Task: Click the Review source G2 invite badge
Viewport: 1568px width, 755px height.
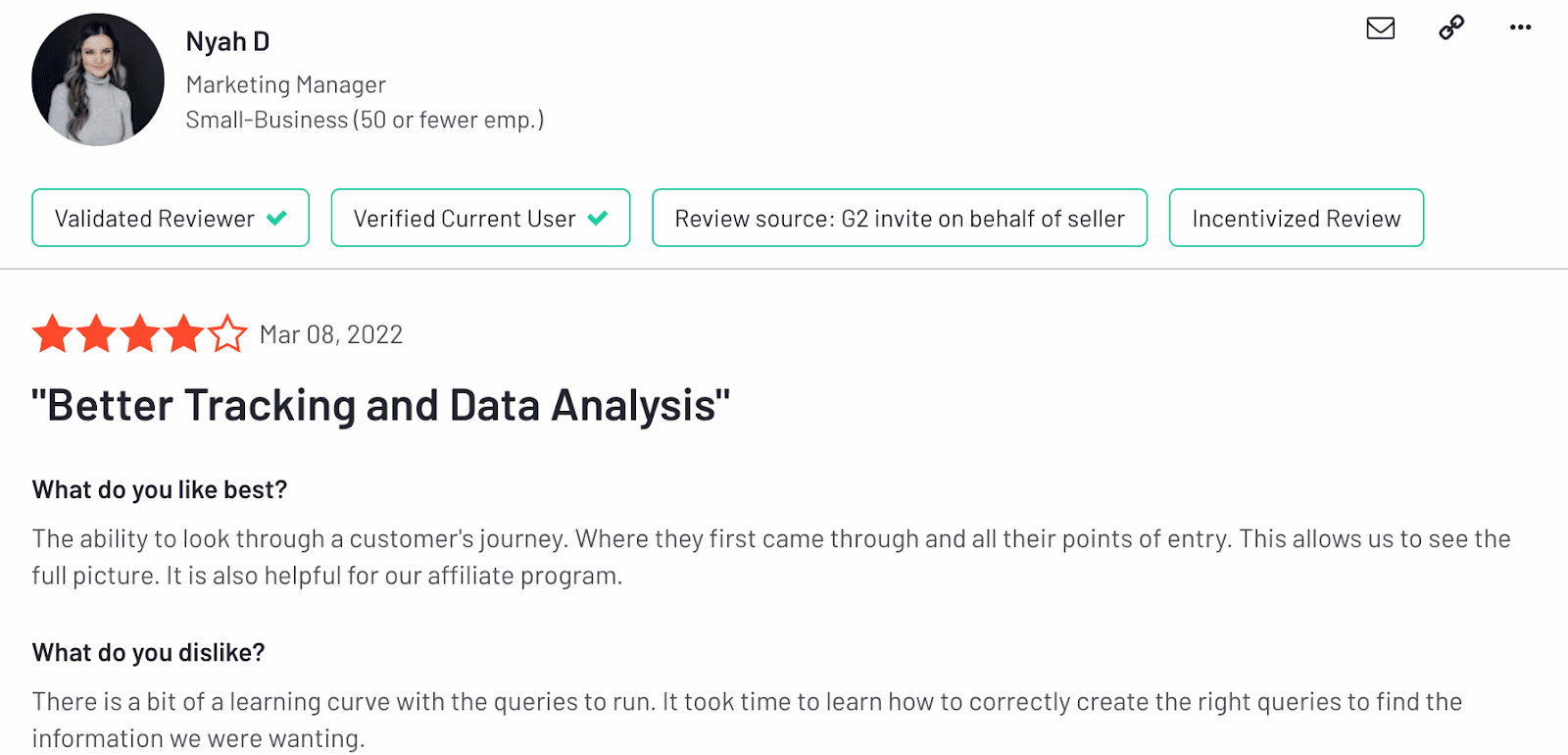Action: pos(900,218)
